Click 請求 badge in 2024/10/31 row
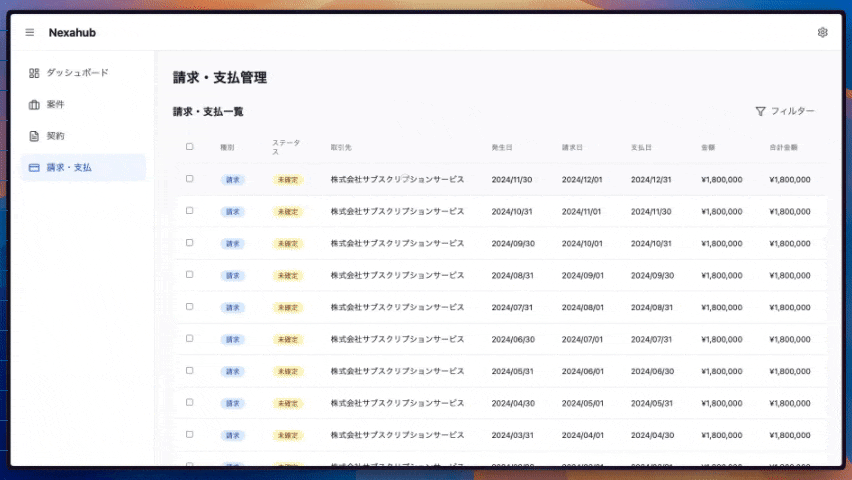 point(232,212)
